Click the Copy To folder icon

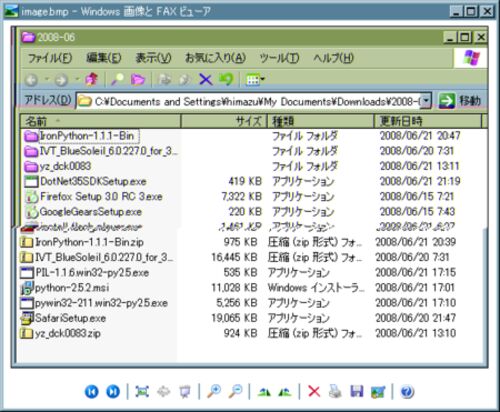pyautogui.click(x=184, y=80)
